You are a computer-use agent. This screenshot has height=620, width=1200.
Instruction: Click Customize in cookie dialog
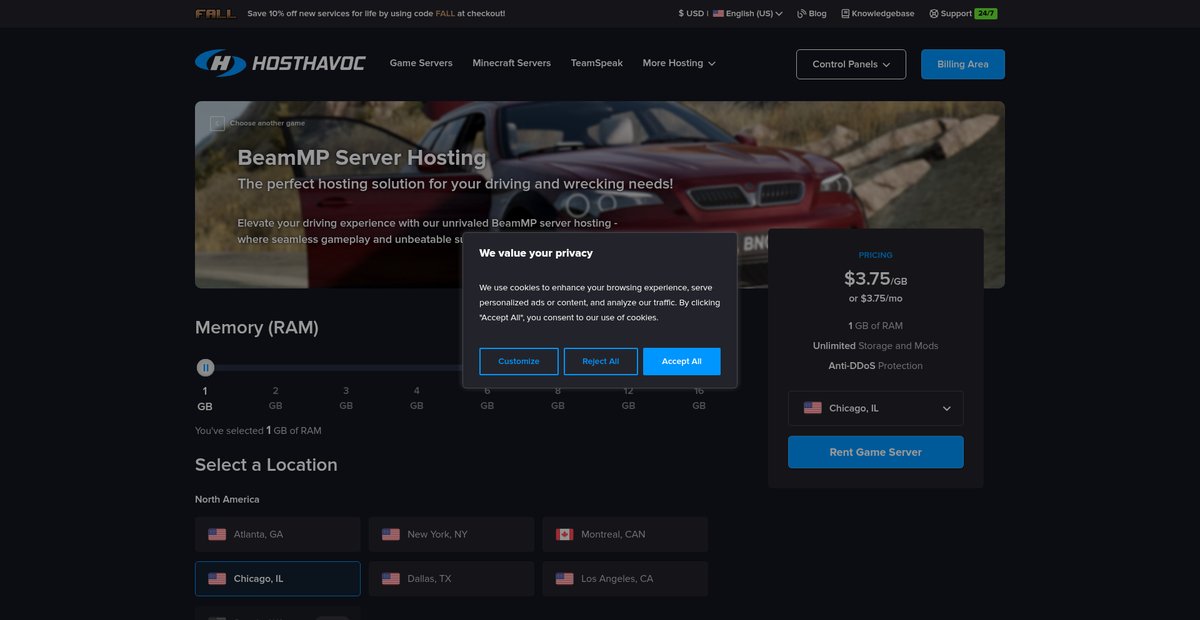(519, 361)
